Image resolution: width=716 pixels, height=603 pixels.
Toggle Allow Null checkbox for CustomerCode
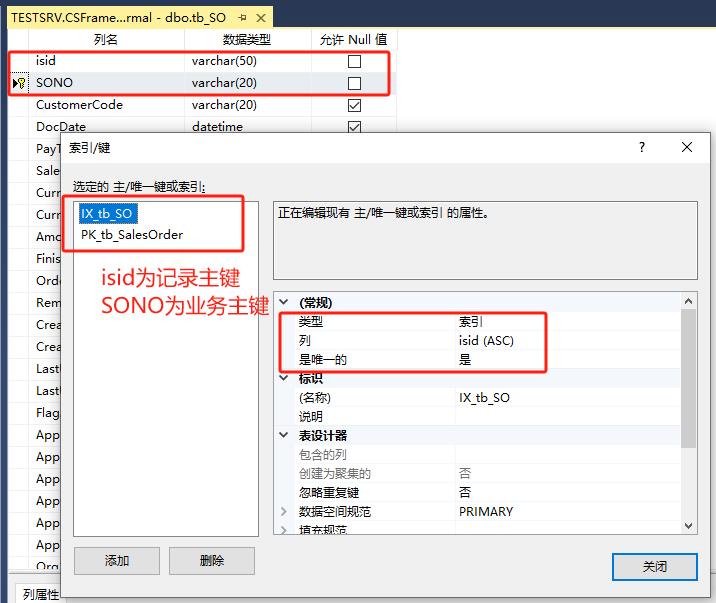coord(354,105)
